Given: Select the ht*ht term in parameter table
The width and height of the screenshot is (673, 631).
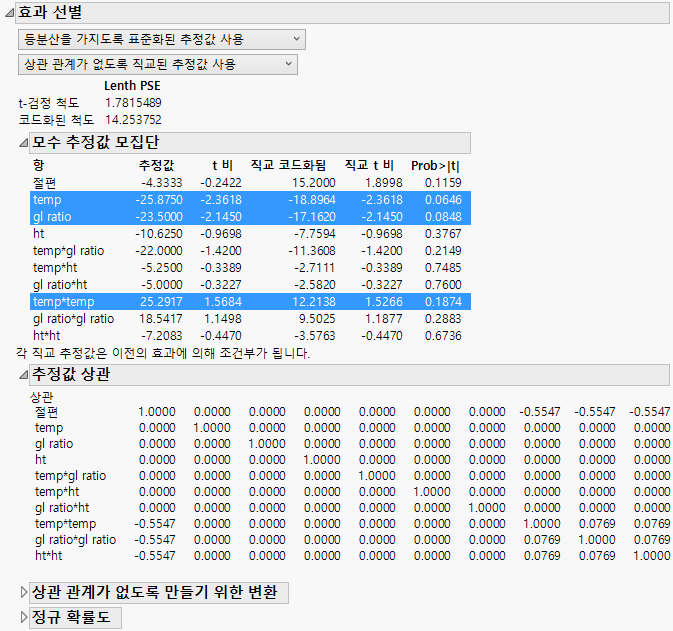Looking at the screenshot, I should pos(250,336).
